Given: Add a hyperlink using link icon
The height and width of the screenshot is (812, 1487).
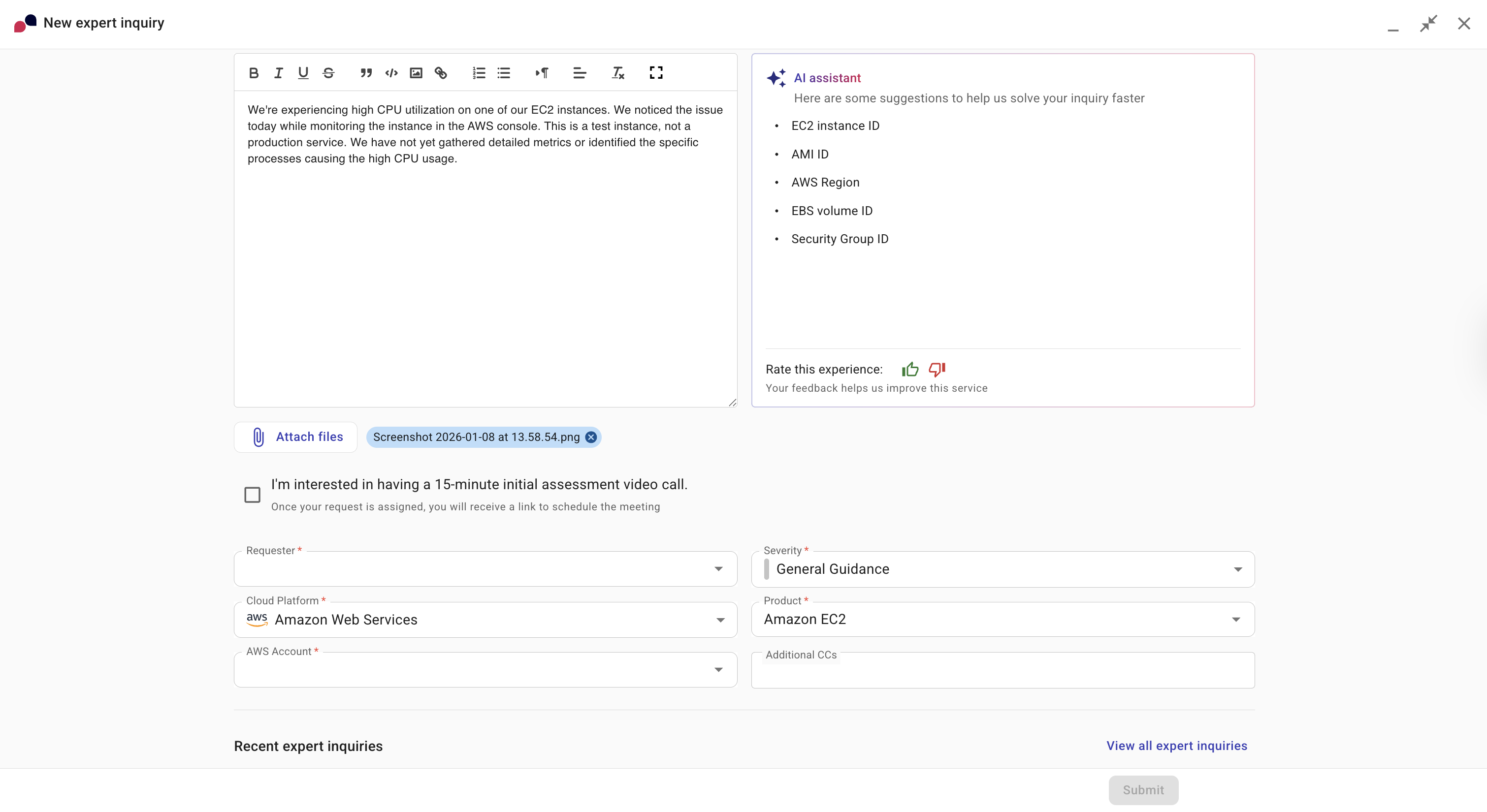Looking at the screenshot, I should point(441,73).
